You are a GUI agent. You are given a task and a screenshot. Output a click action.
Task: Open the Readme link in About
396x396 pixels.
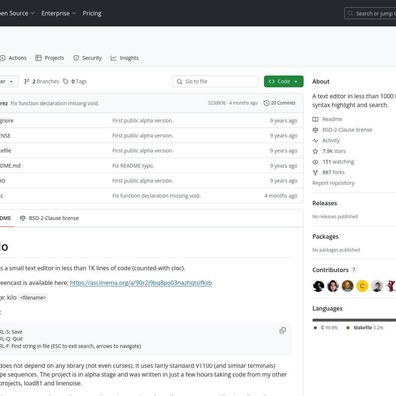pyautogui.click(x=332, y=119)
